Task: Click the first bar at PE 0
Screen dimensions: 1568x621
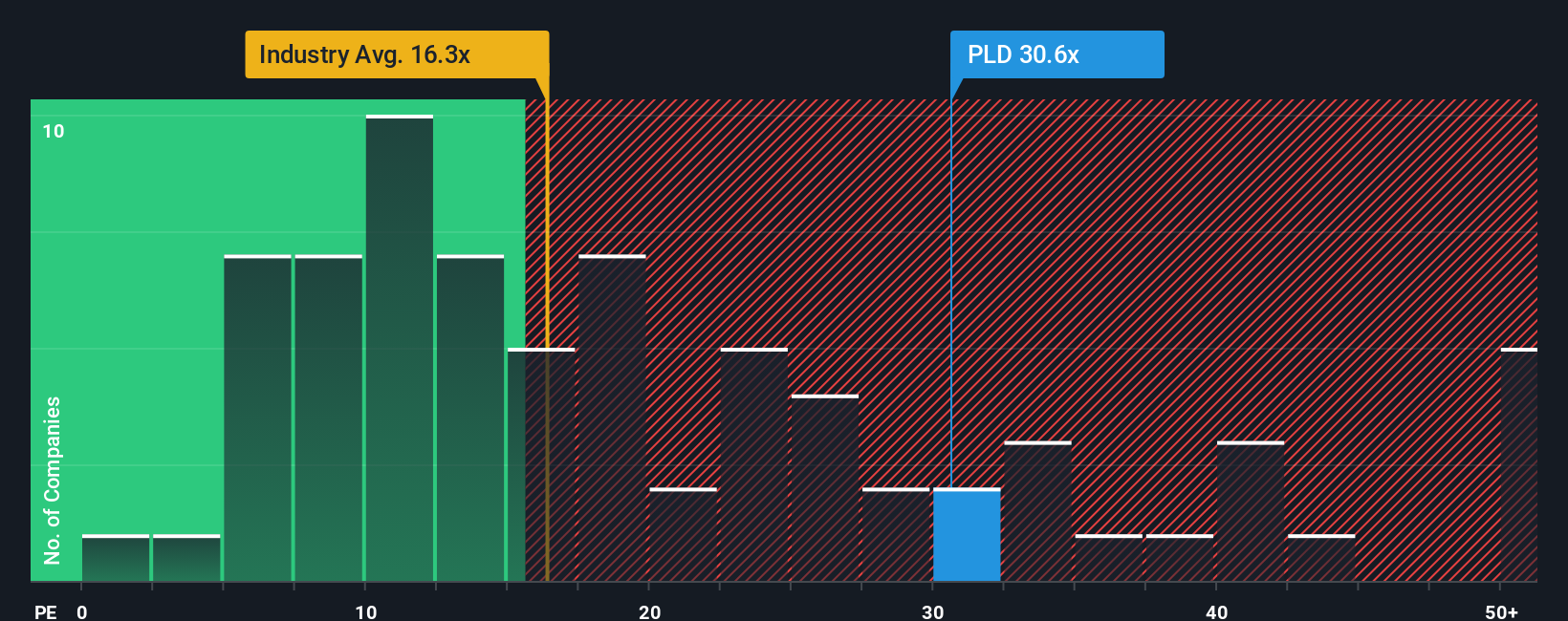Action: tap(116, 558)
